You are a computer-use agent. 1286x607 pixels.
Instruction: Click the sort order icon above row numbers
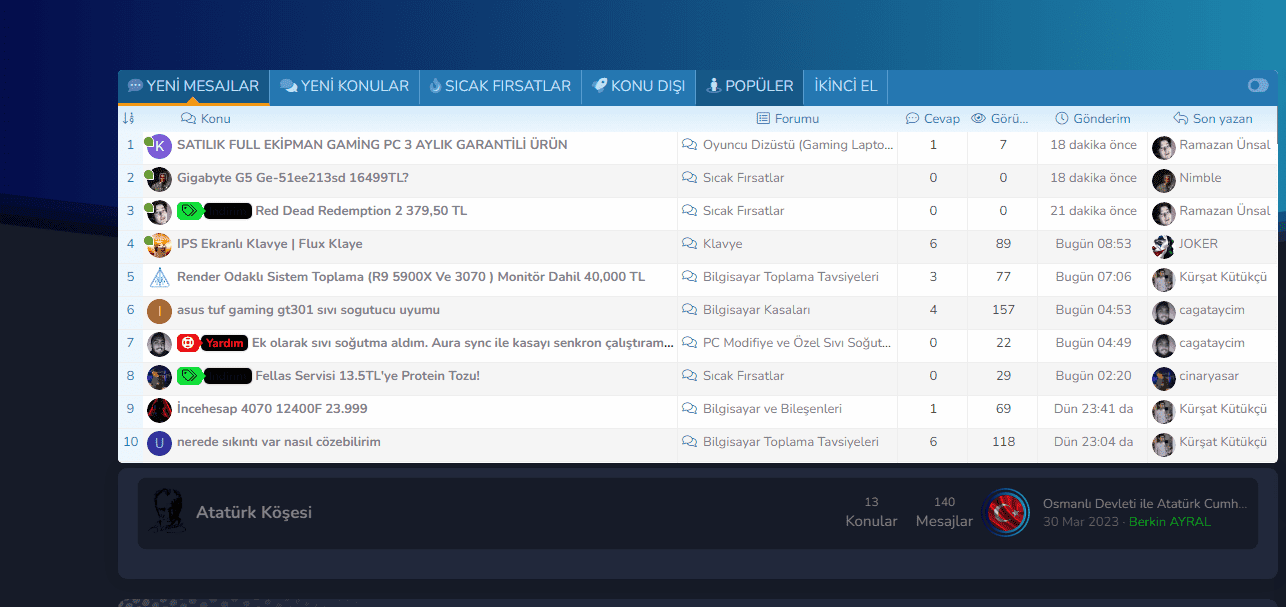(128, 119)
